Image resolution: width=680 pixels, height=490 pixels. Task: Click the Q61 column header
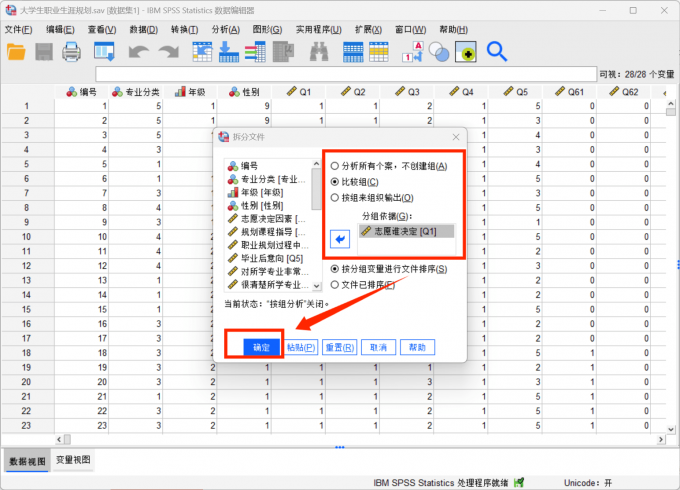(570, 92)
